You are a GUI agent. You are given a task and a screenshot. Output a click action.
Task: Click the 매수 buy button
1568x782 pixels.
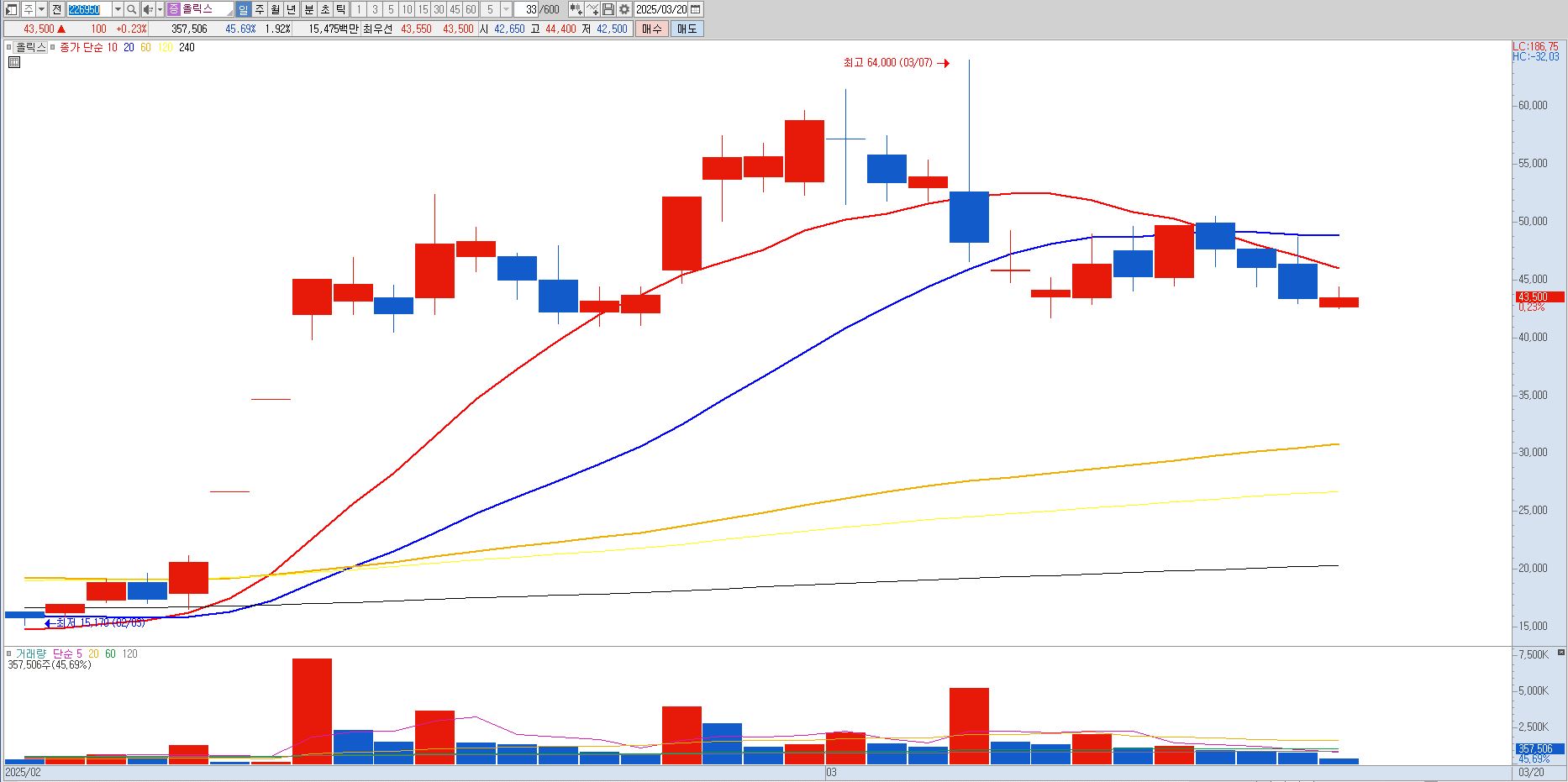click(x=651, y=29)
